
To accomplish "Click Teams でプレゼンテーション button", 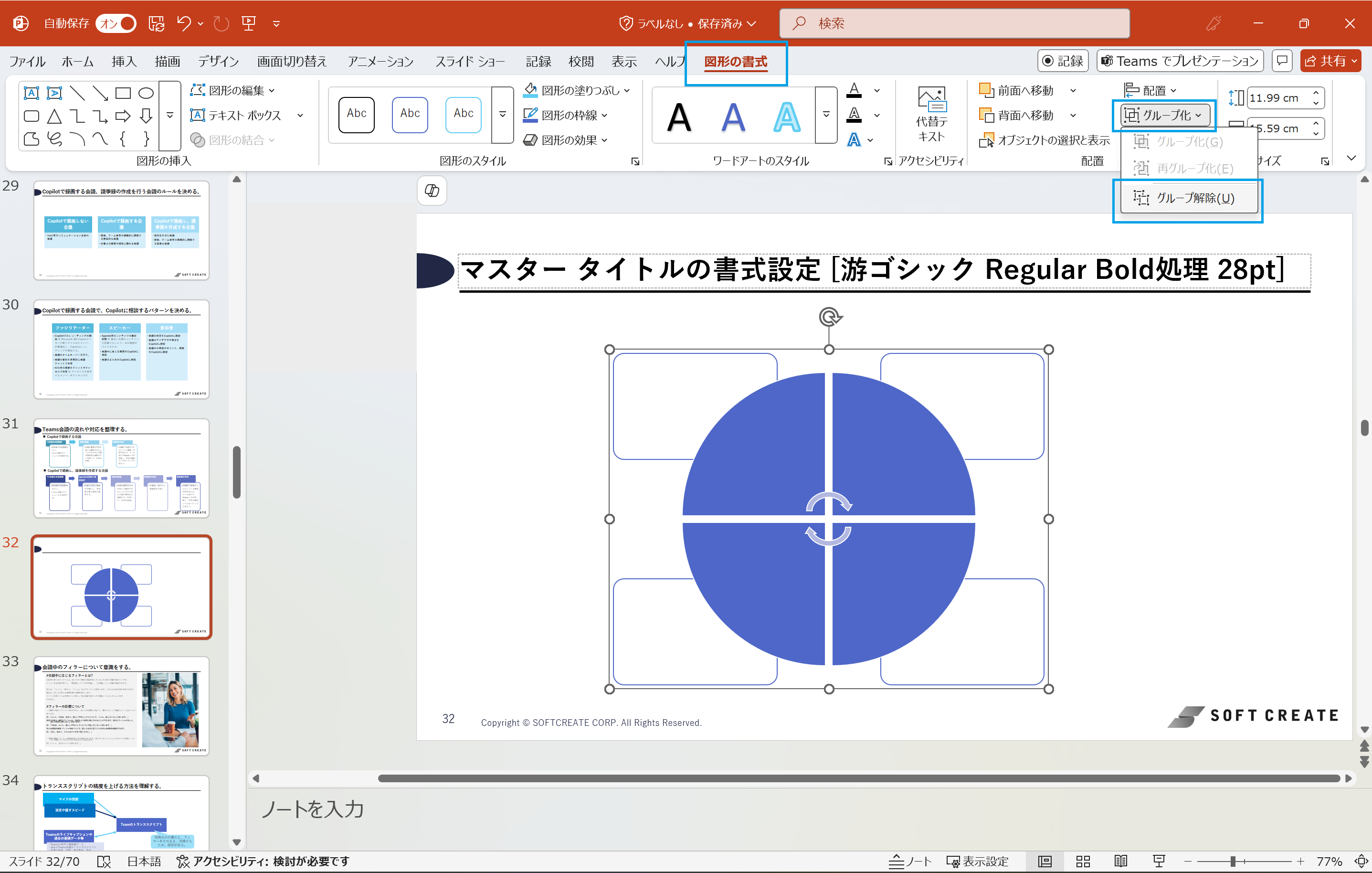I will (1180, 60).
